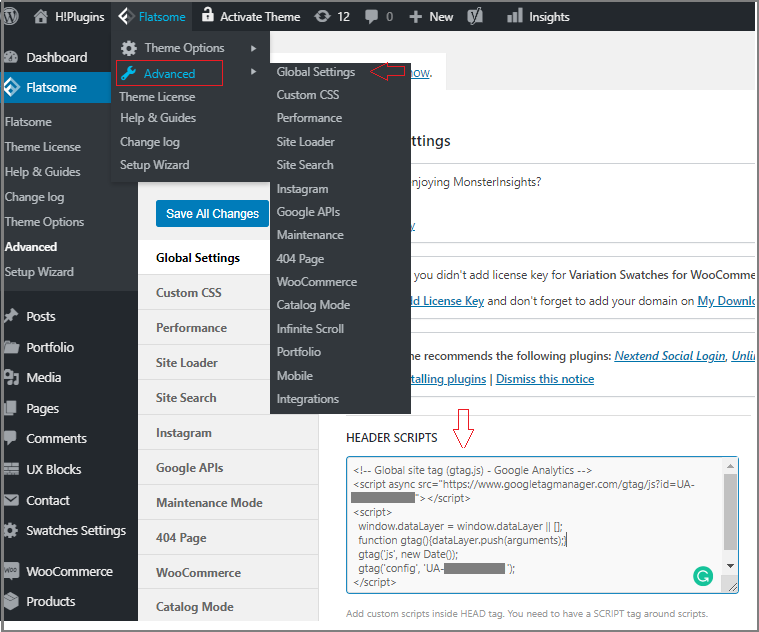Switch to the Site Search tab
Image resolution: width=759 pixels, height=632 pixels.
(x=204, y=398)
